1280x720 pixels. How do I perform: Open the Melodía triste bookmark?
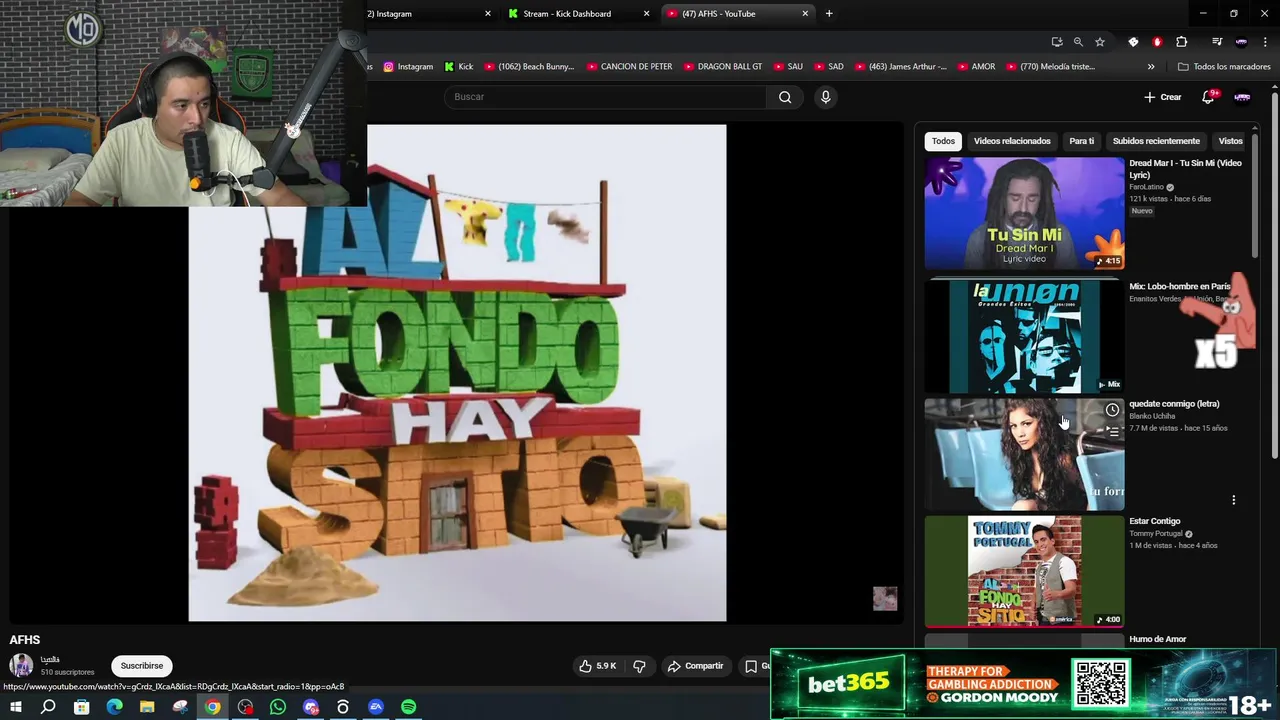(x=1050, y=67)
